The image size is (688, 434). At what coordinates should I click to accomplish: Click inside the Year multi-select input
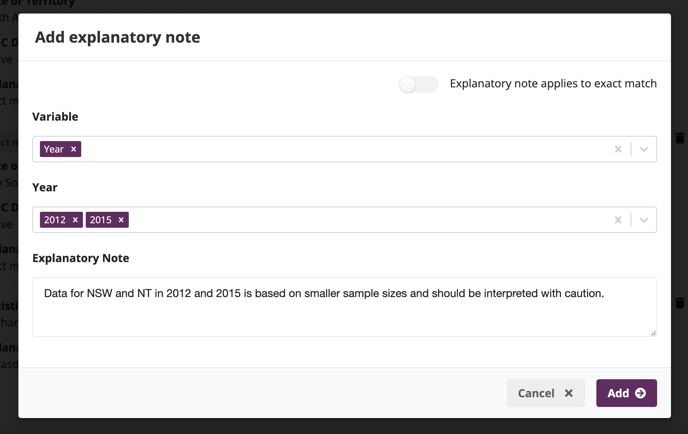pos(344,220)
